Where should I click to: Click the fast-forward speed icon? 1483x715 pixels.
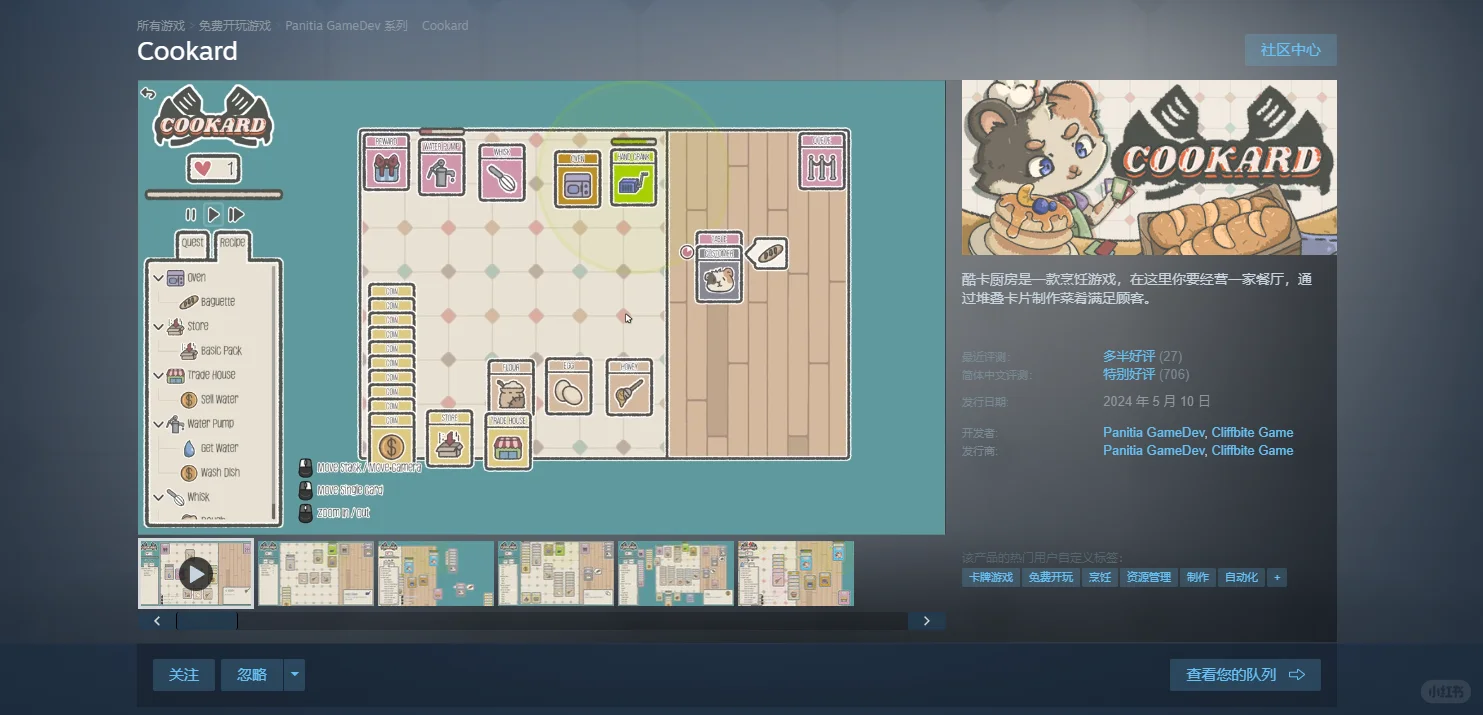236,215
